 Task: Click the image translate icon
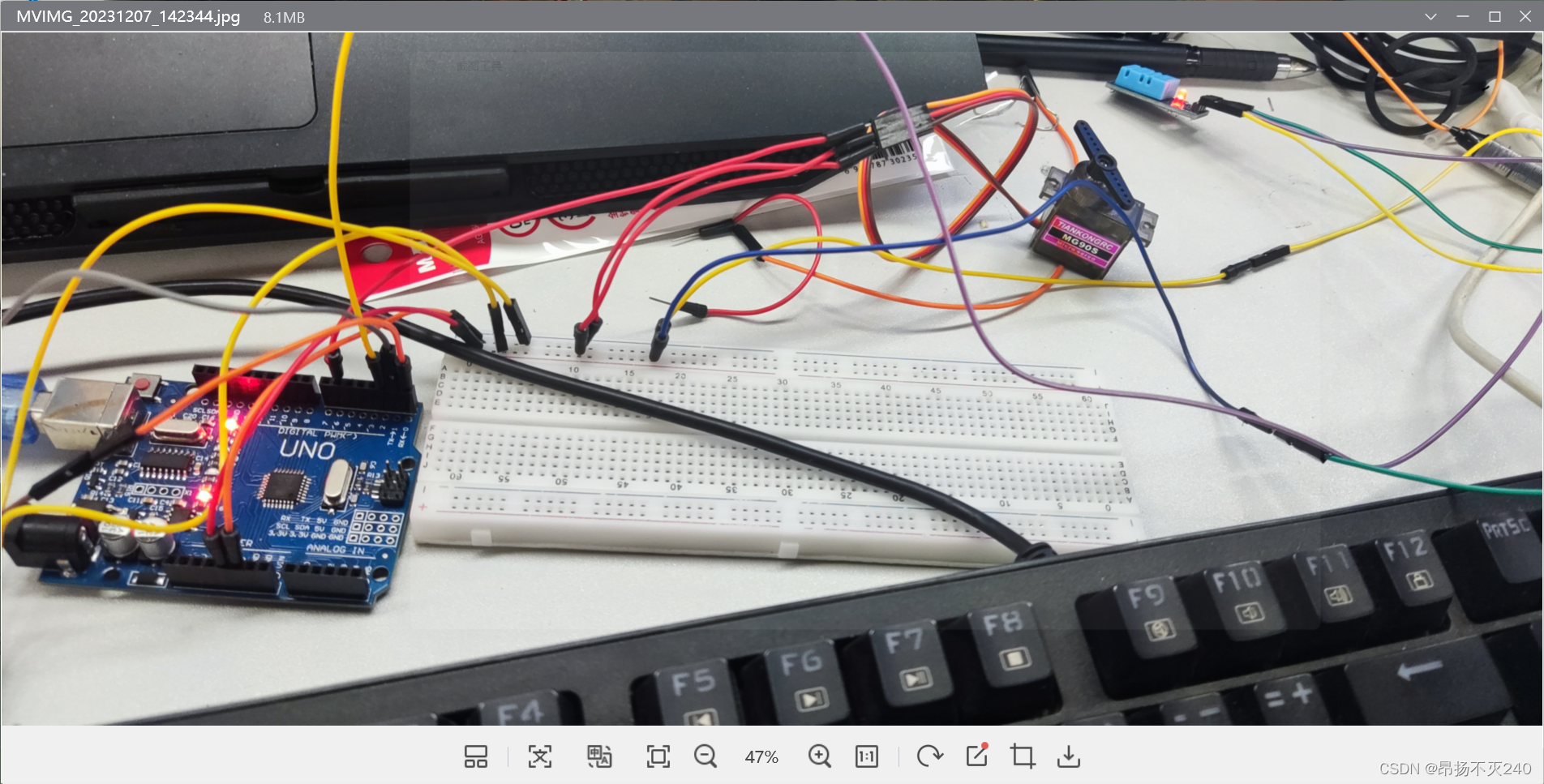599,756
